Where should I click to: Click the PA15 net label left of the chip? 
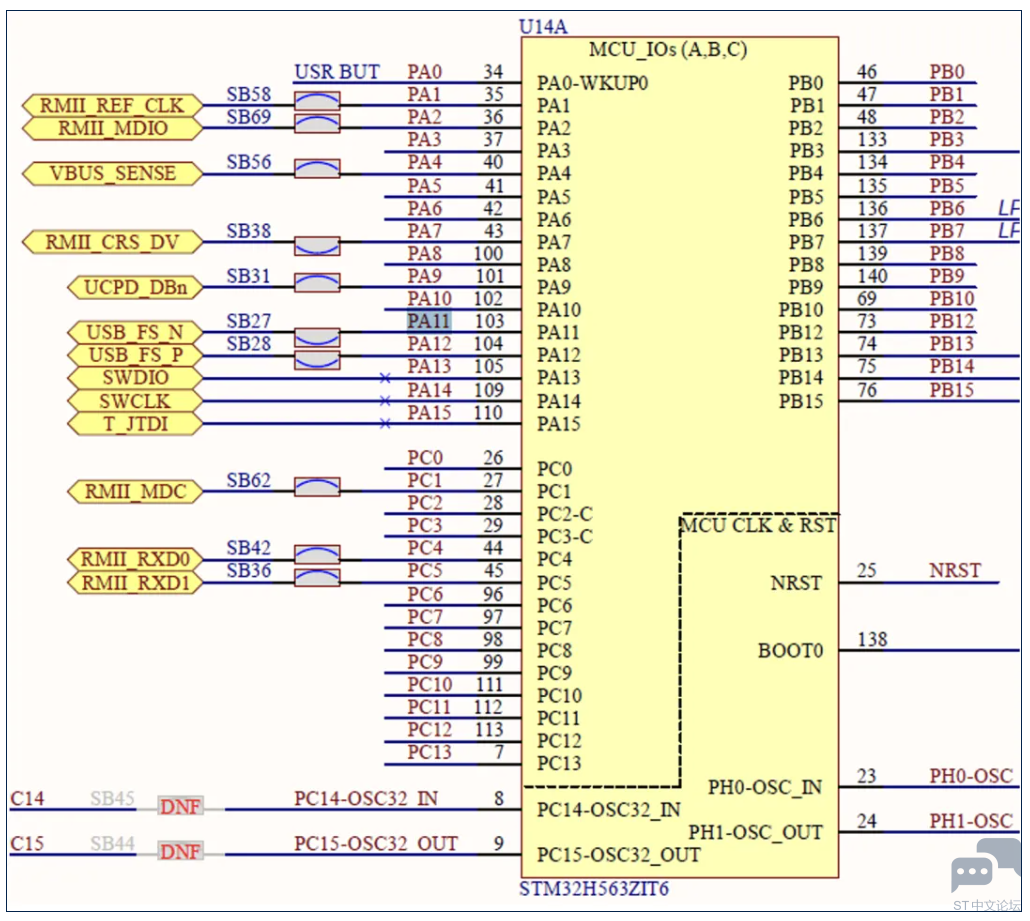(429, 413)
